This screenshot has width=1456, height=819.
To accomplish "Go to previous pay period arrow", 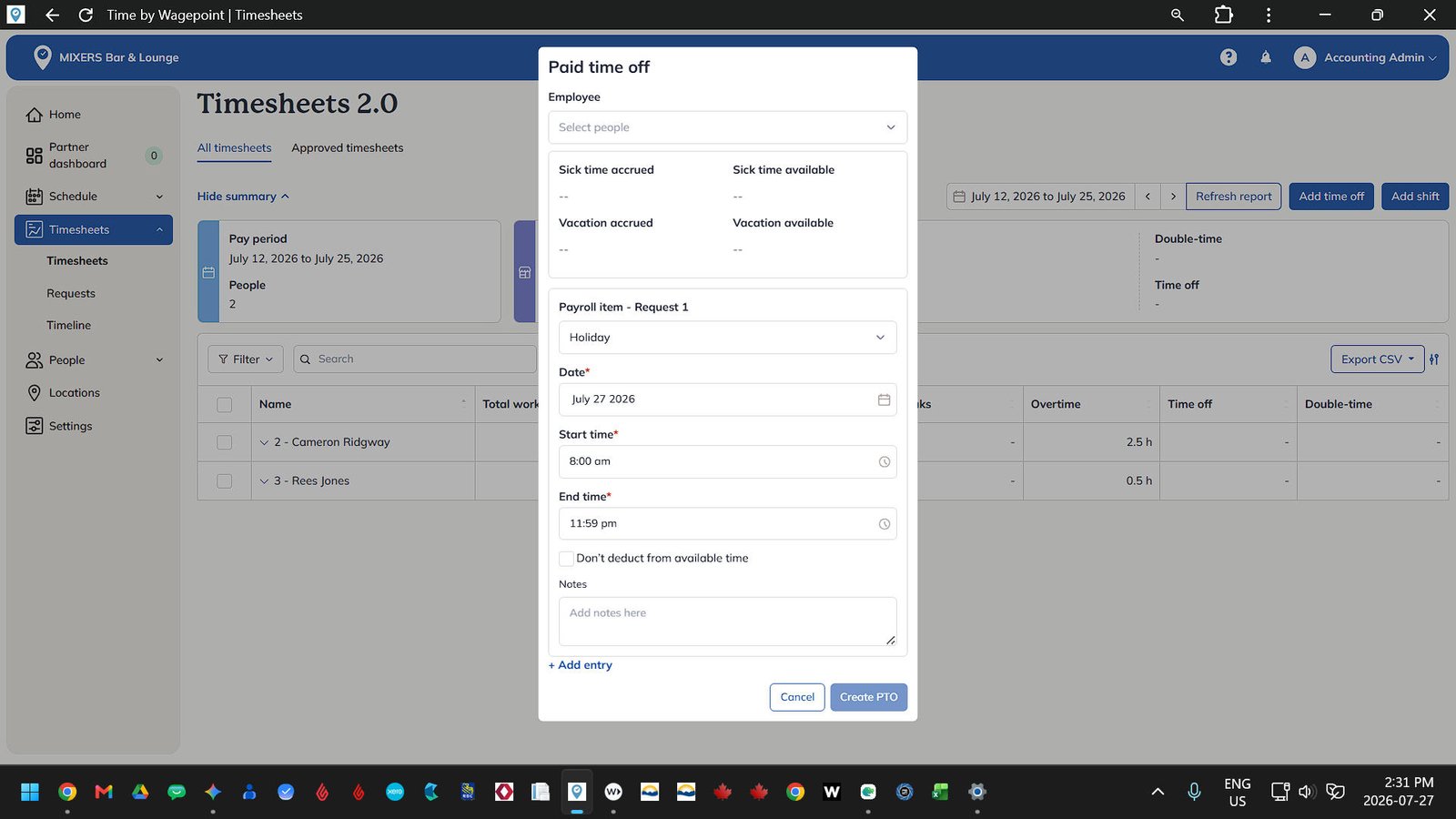I will [x=1148, y=197].
